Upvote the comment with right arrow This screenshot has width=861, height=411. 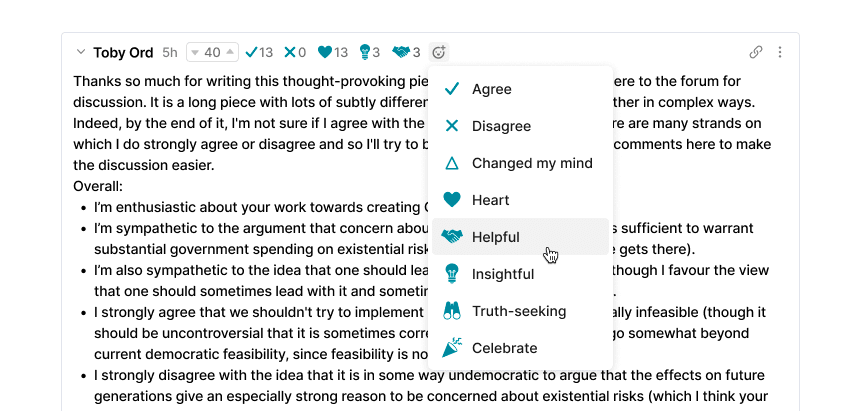(x=231, y=53)
